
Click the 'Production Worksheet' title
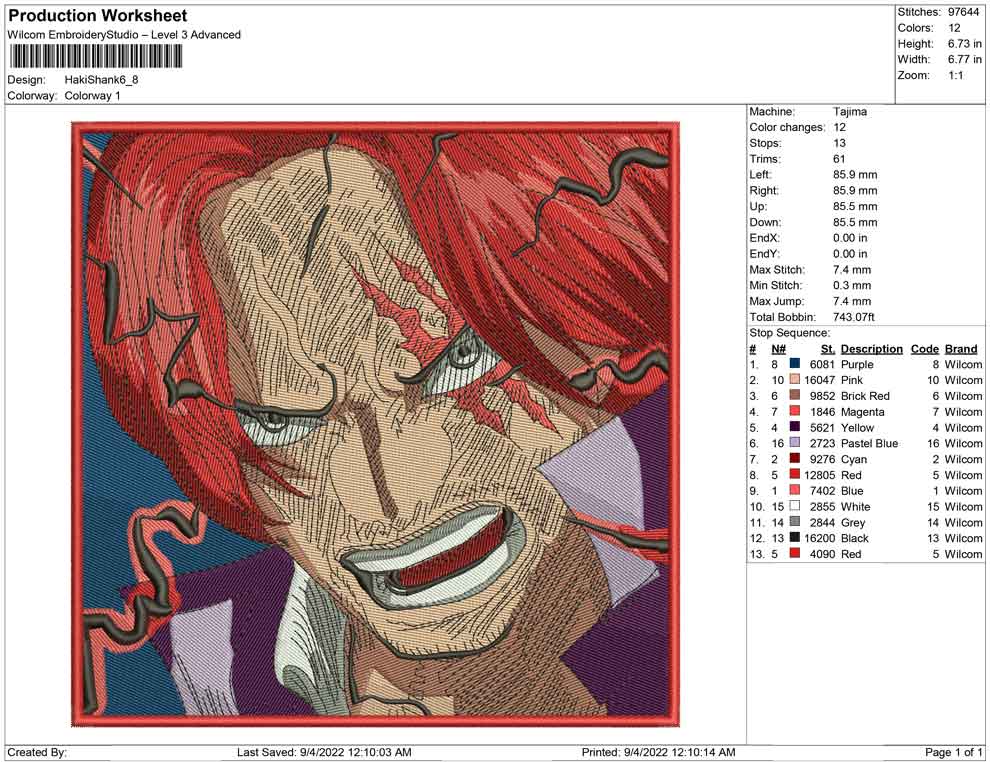tap(98, 16)
